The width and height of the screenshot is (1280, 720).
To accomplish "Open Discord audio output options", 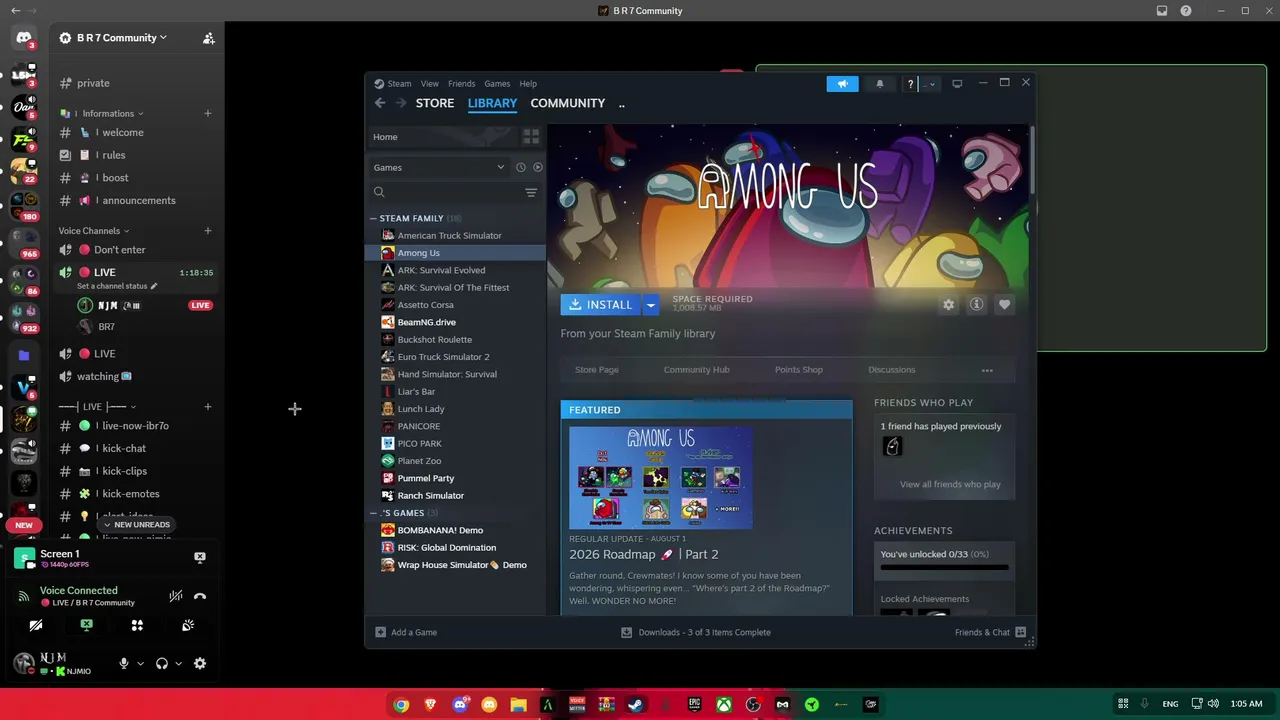I will (x=179, y=663).
